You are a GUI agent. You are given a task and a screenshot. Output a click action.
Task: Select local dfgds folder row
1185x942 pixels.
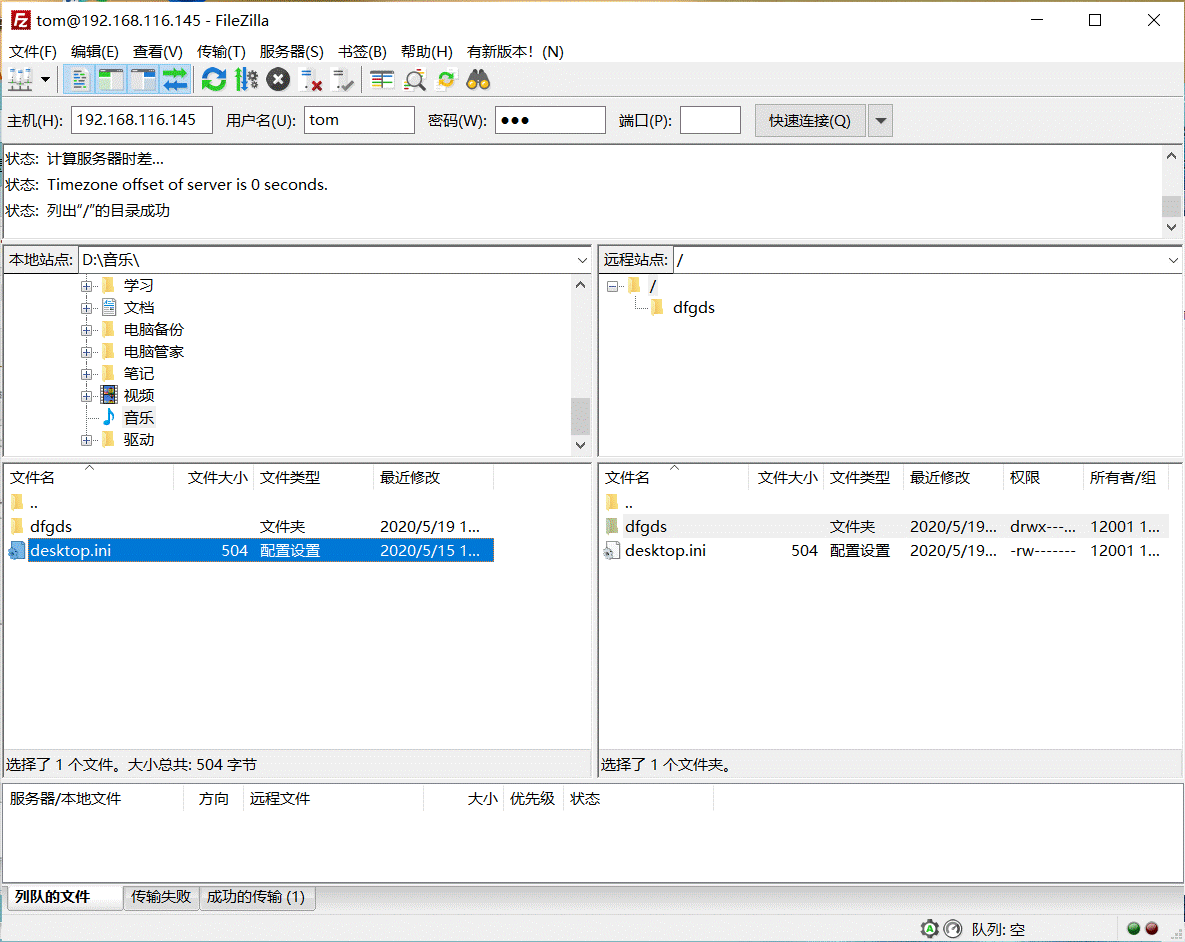pyautogui.click(x=249, y=526)
